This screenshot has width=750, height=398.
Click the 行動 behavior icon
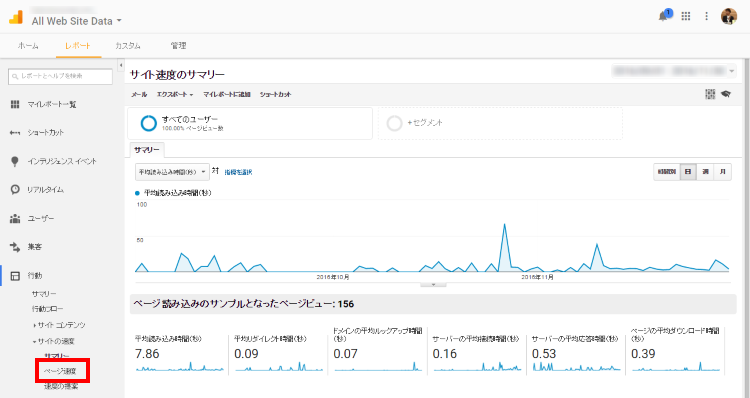15,276
